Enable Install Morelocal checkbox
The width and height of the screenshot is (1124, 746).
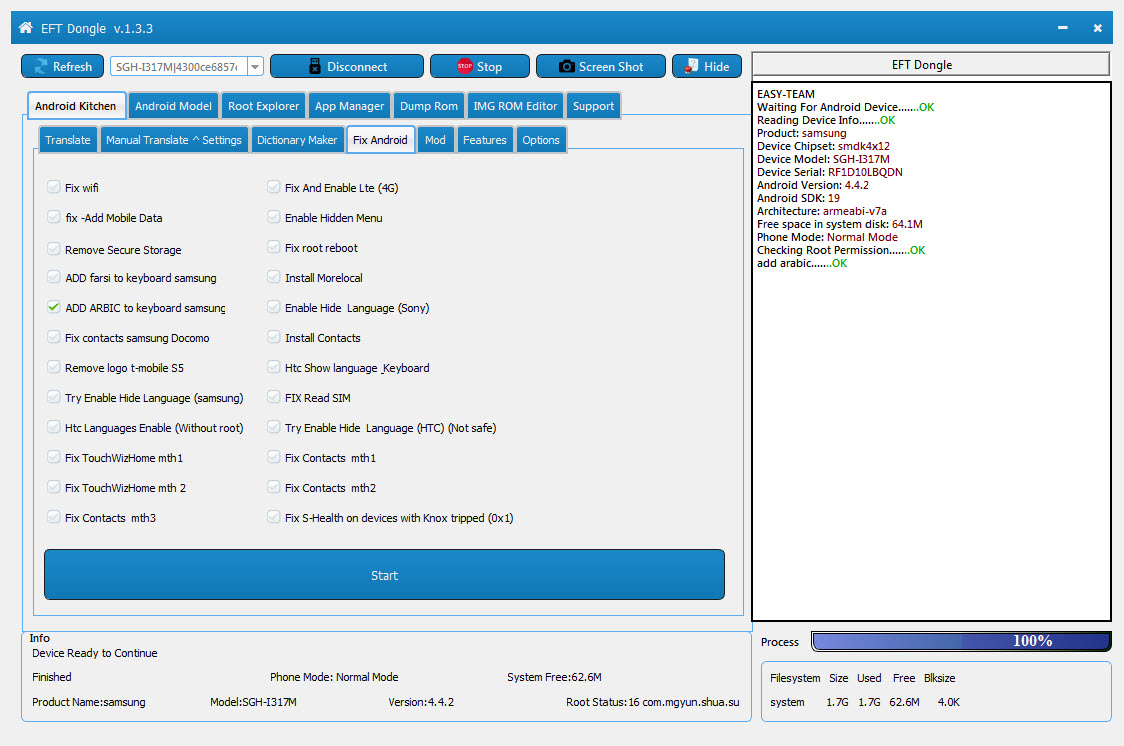273,277
